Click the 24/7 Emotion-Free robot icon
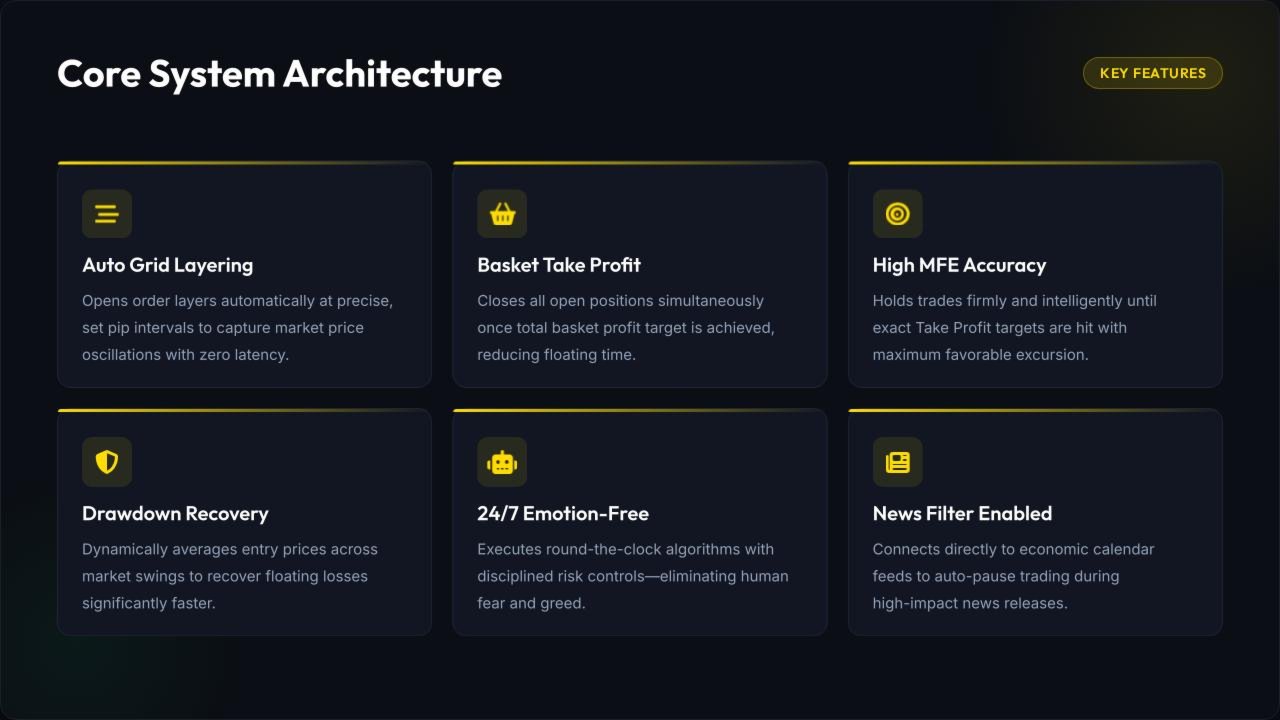 point(502,462)
